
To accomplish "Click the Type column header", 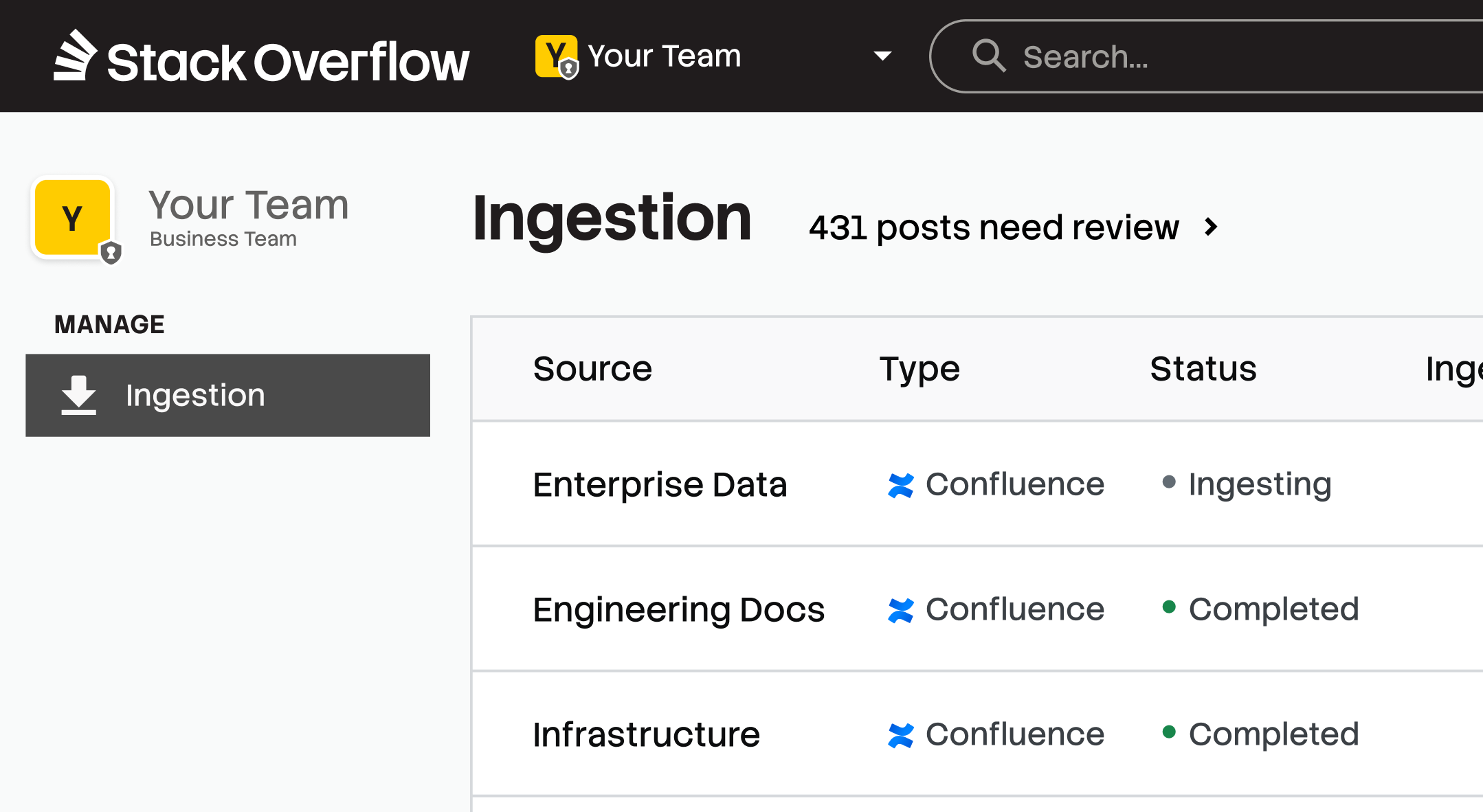I will tap(919, 369).
